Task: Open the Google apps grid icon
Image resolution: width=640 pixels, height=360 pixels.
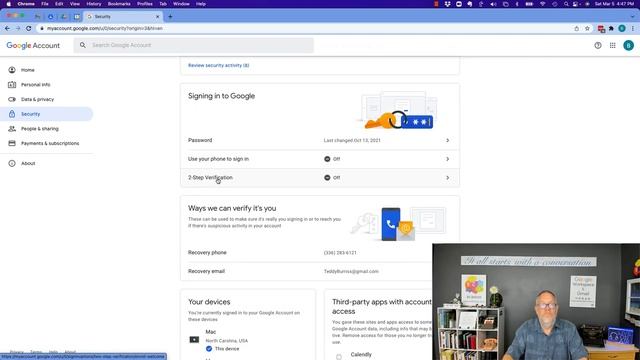Action: click(x=613, y=45)
